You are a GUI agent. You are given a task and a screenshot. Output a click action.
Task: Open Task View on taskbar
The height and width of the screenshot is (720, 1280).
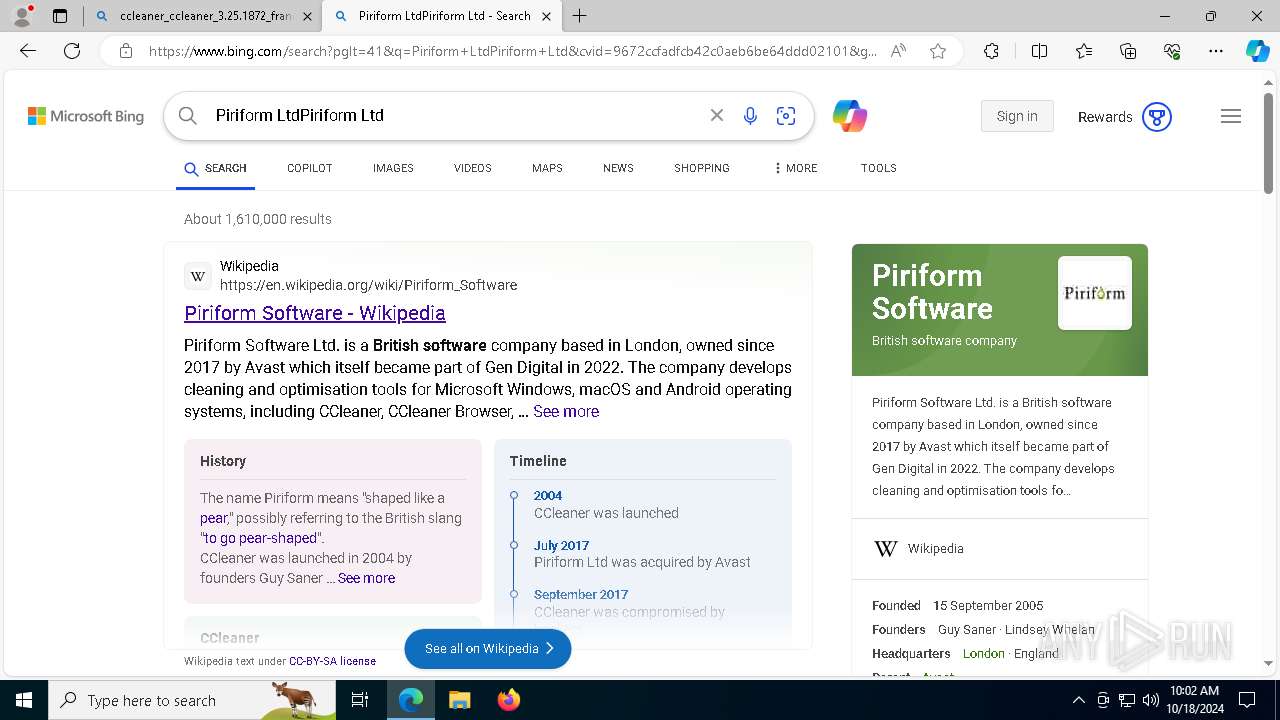tap(360, 700)
